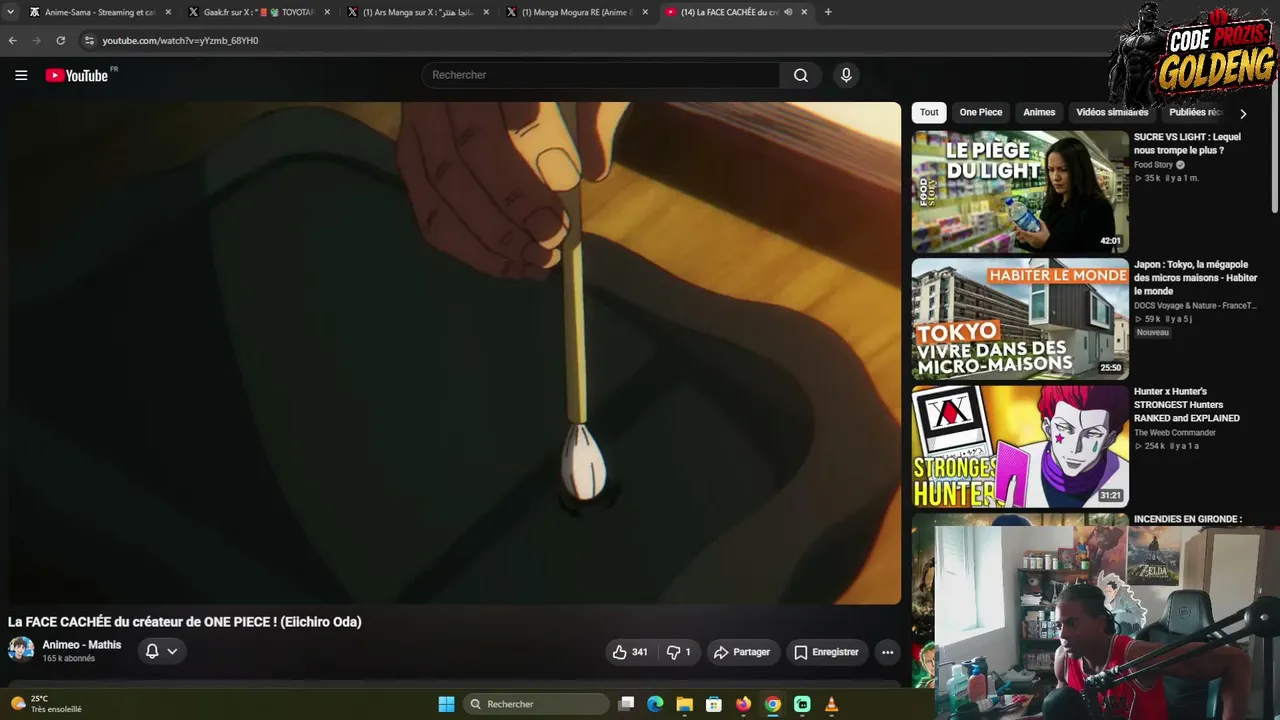Open the Animeo - Mathis channel avatar
Viewport: 1280px width, 720px height.
(21, 650)
